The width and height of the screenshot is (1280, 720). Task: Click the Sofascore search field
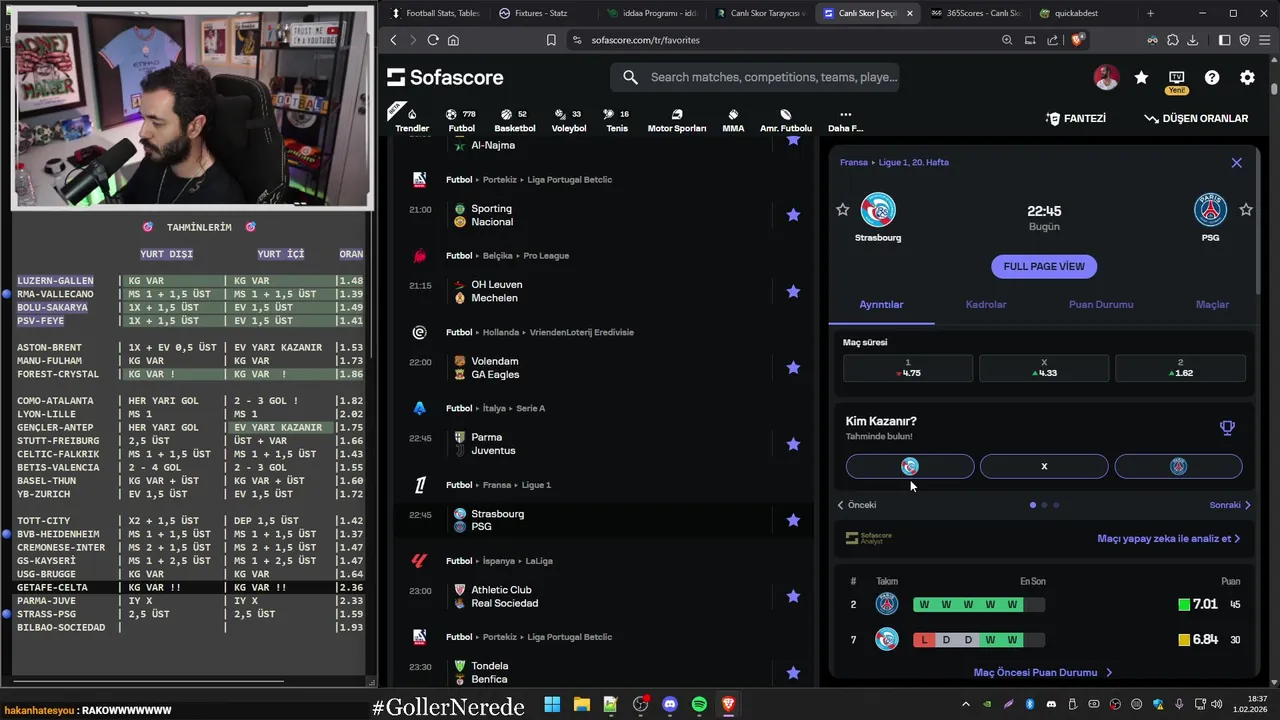(x=755, y=77)
